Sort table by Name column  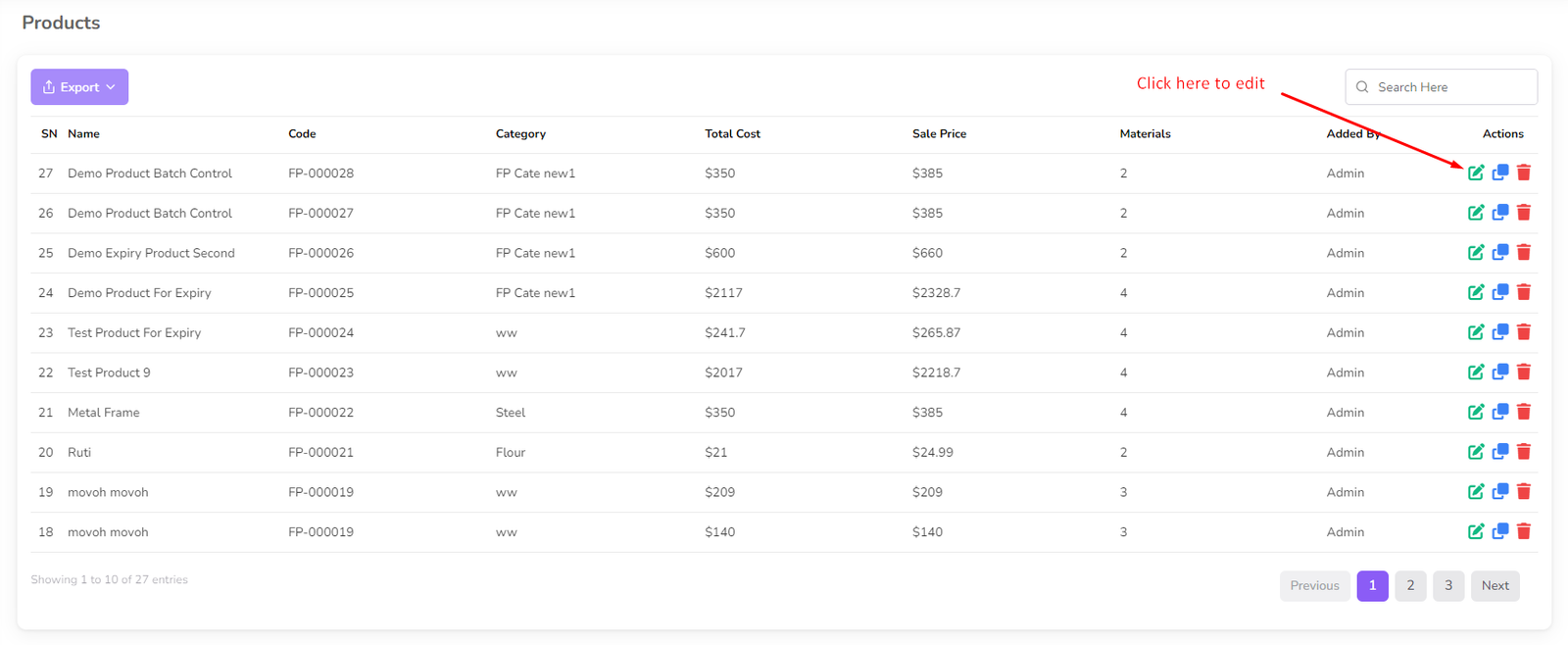pyautogui.click(x=83, y=134)
